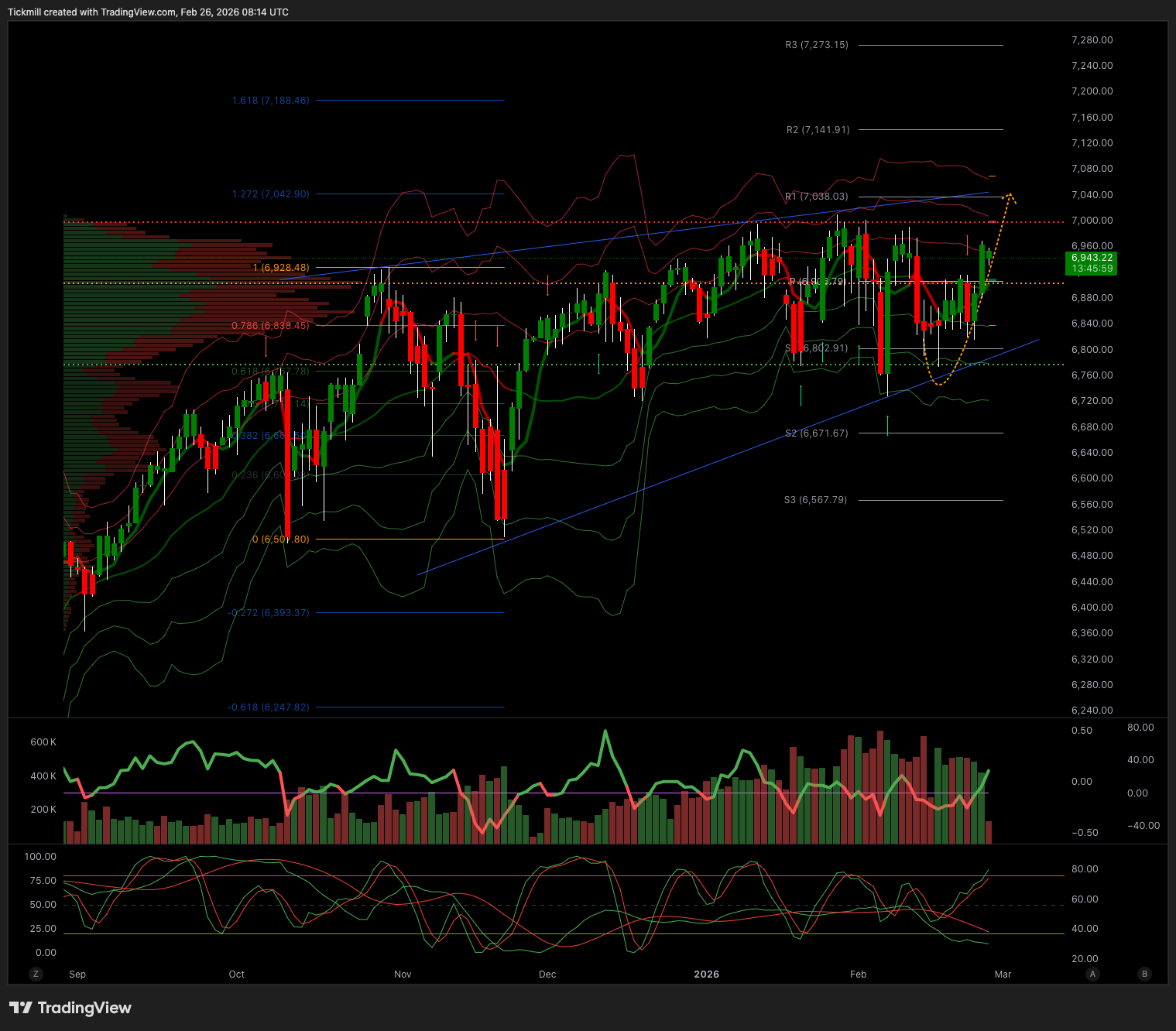The width and height of the screenshot is (1176, 1031).
Task: Click the 7,000.00 price axis label
Action: [1092, 221]
